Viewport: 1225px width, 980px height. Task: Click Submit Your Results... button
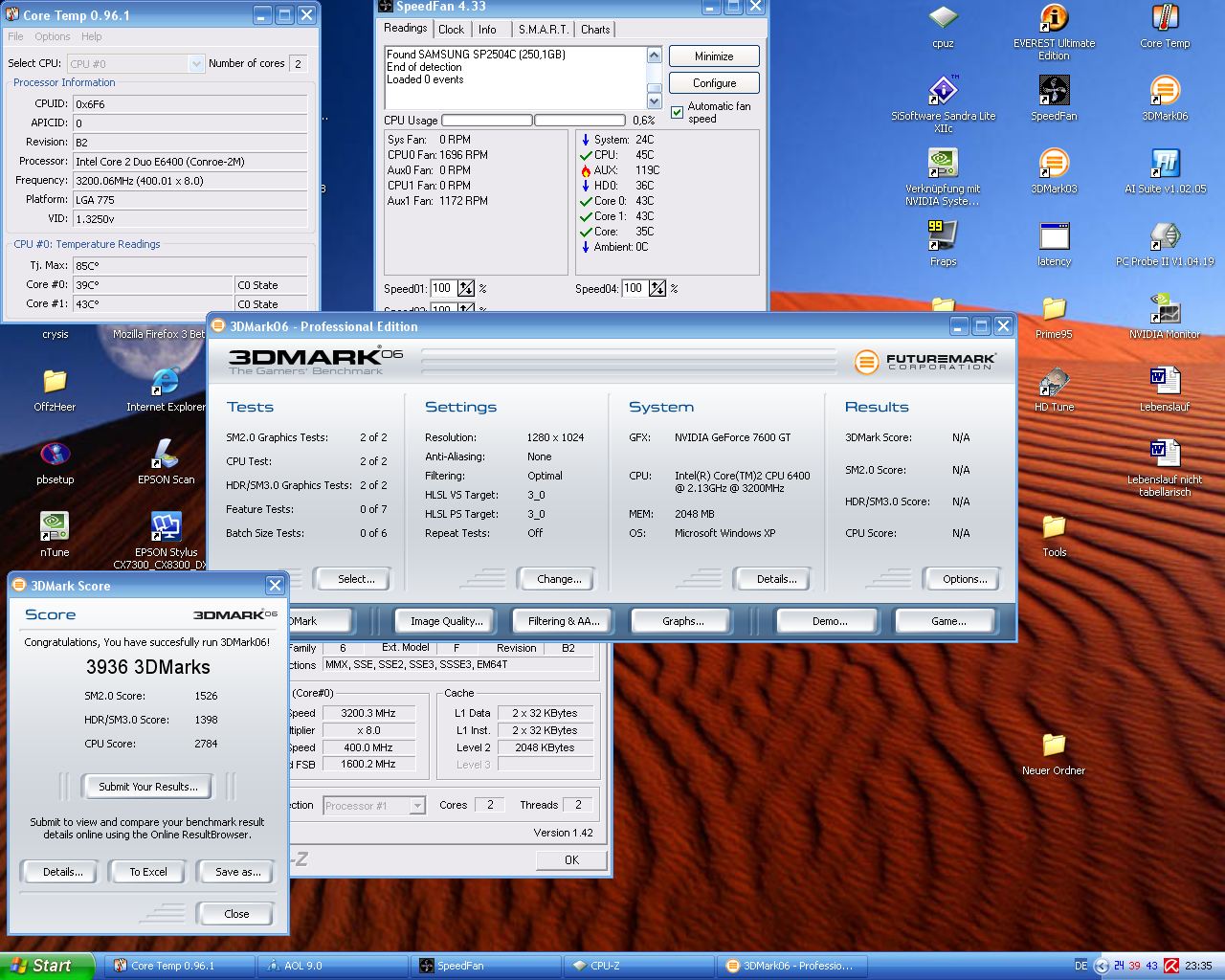(148, 787)
